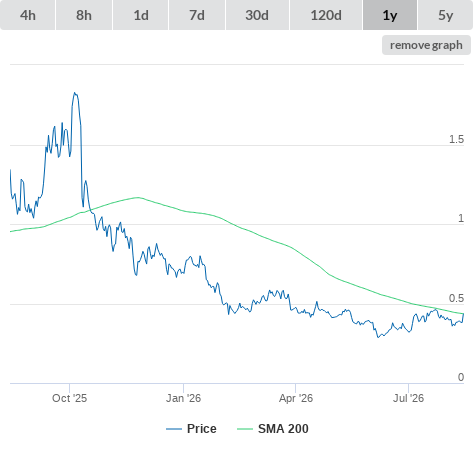Switch chart to 30d view
Image resolution: width=474 pixels, height=455 pixels.
[x=257, y=15]
